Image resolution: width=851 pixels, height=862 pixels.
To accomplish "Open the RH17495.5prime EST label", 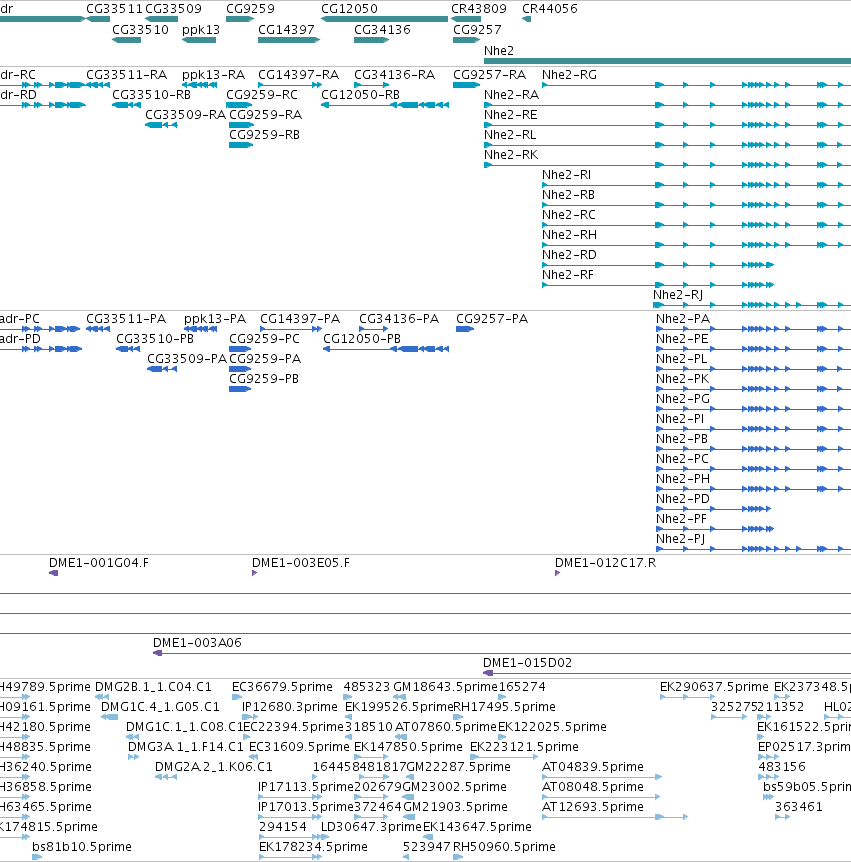I will click(505, 706).
